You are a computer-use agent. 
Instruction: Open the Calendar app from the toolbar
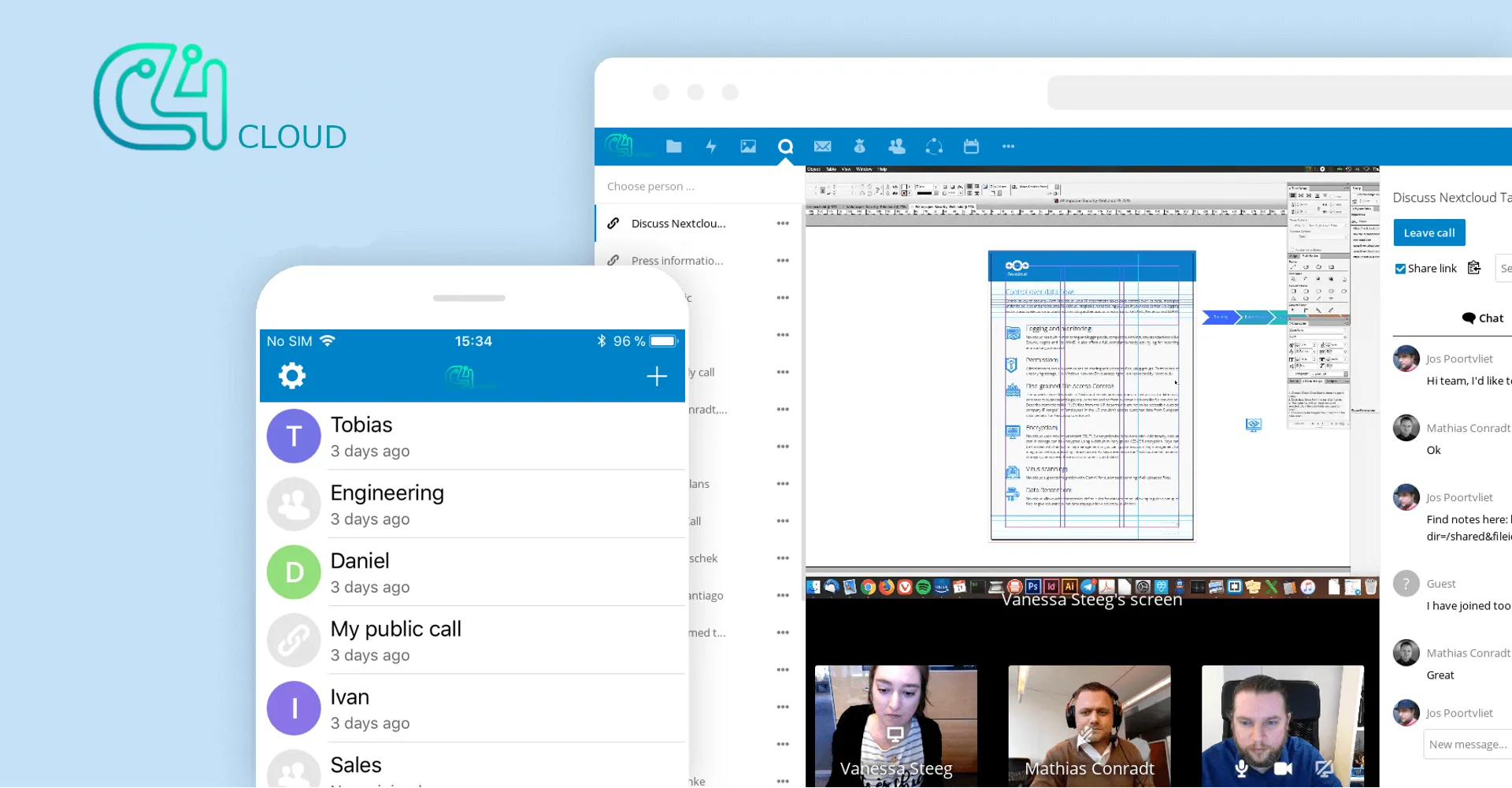point(971,147)
